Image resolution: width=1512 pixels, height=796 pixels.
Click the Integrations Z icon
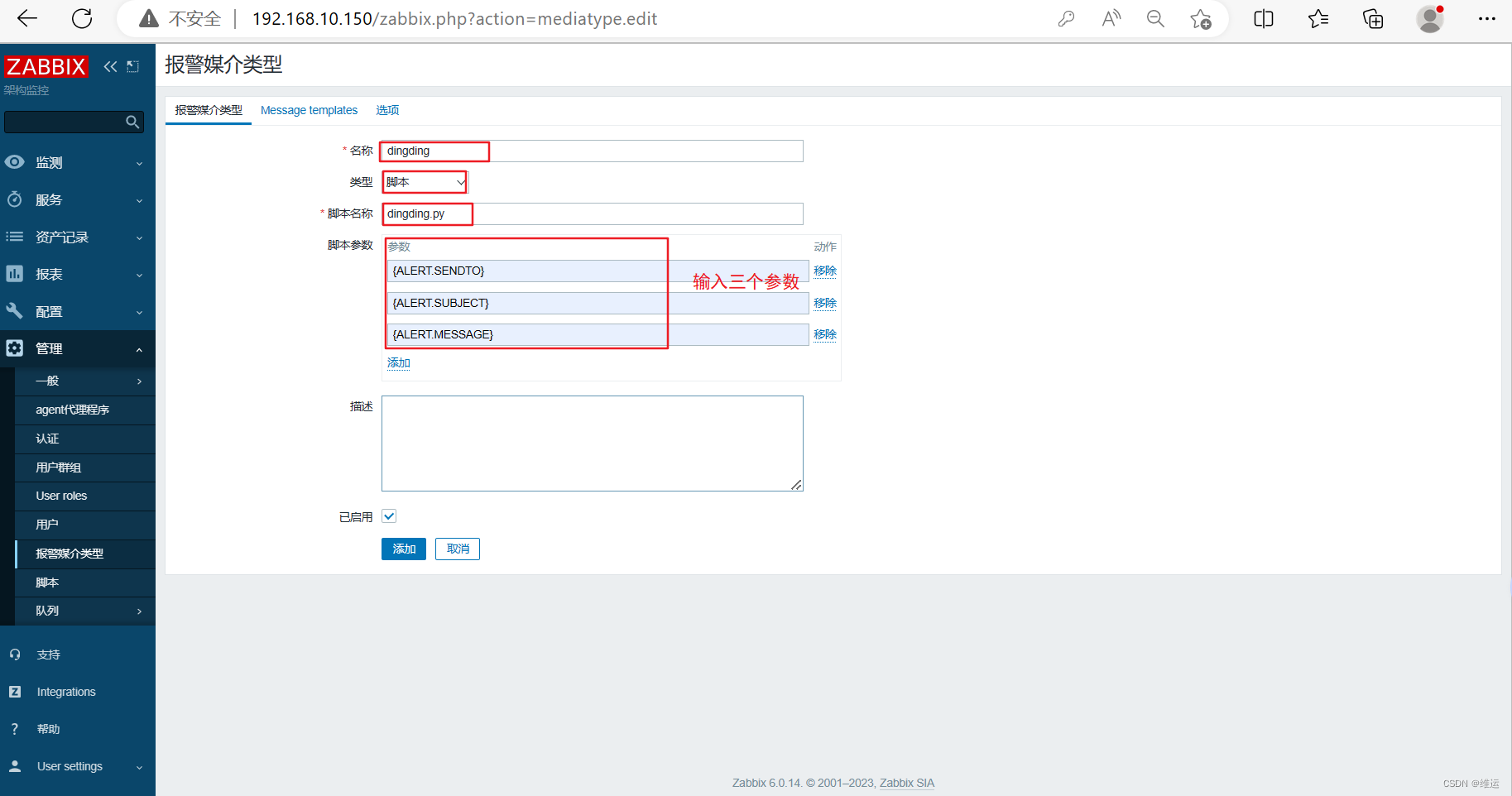click(15, 692)
